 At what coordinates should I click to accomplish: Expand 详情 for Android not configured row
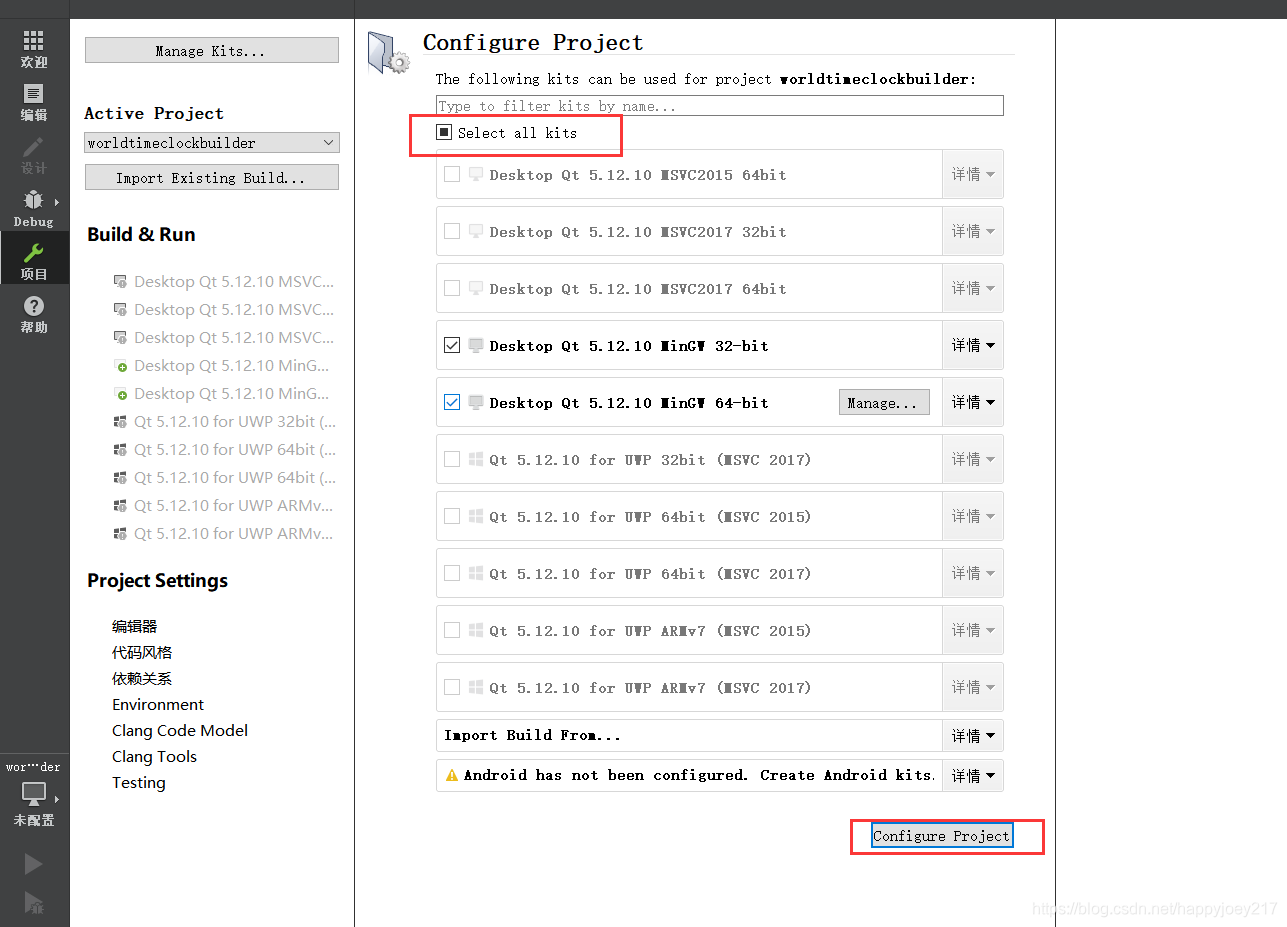pyautogui.click(x=973, y=775)
